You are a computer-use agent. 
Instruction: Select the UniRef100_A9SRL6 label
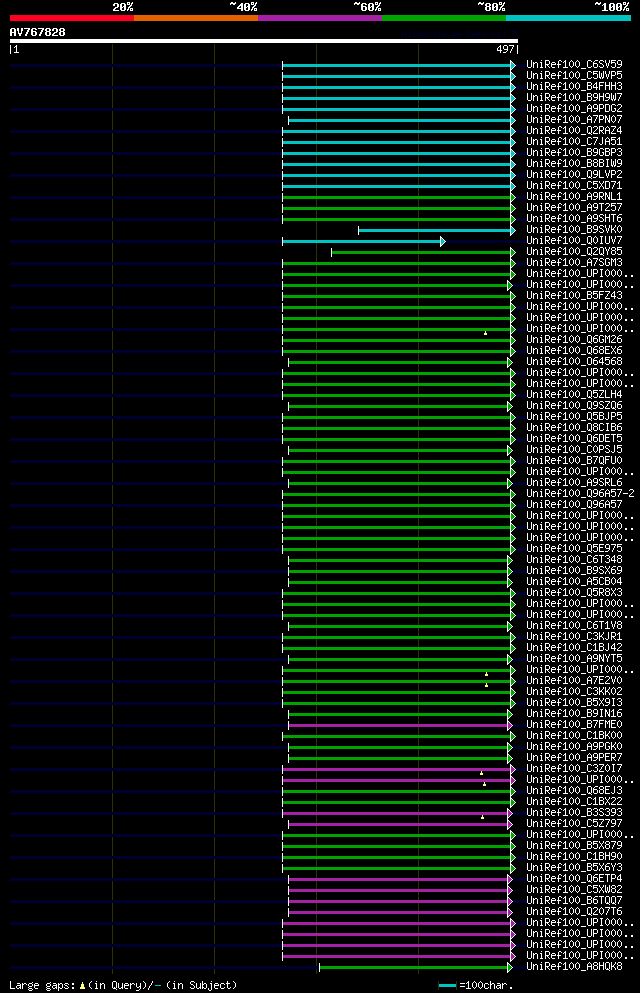574,483
